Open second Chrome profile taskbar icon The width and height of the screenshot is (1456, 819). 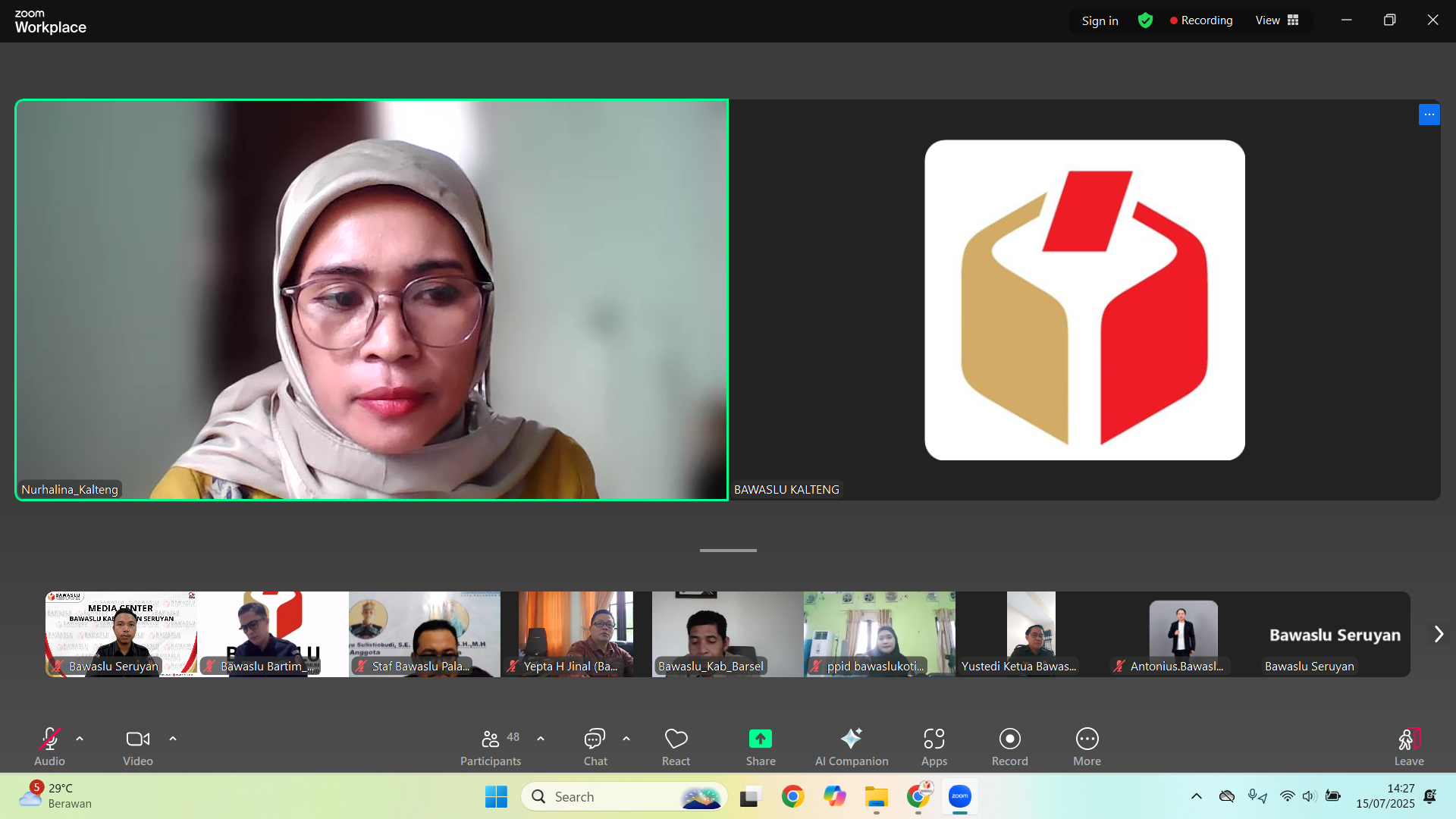pyautogui.click(x=918, y=797)
